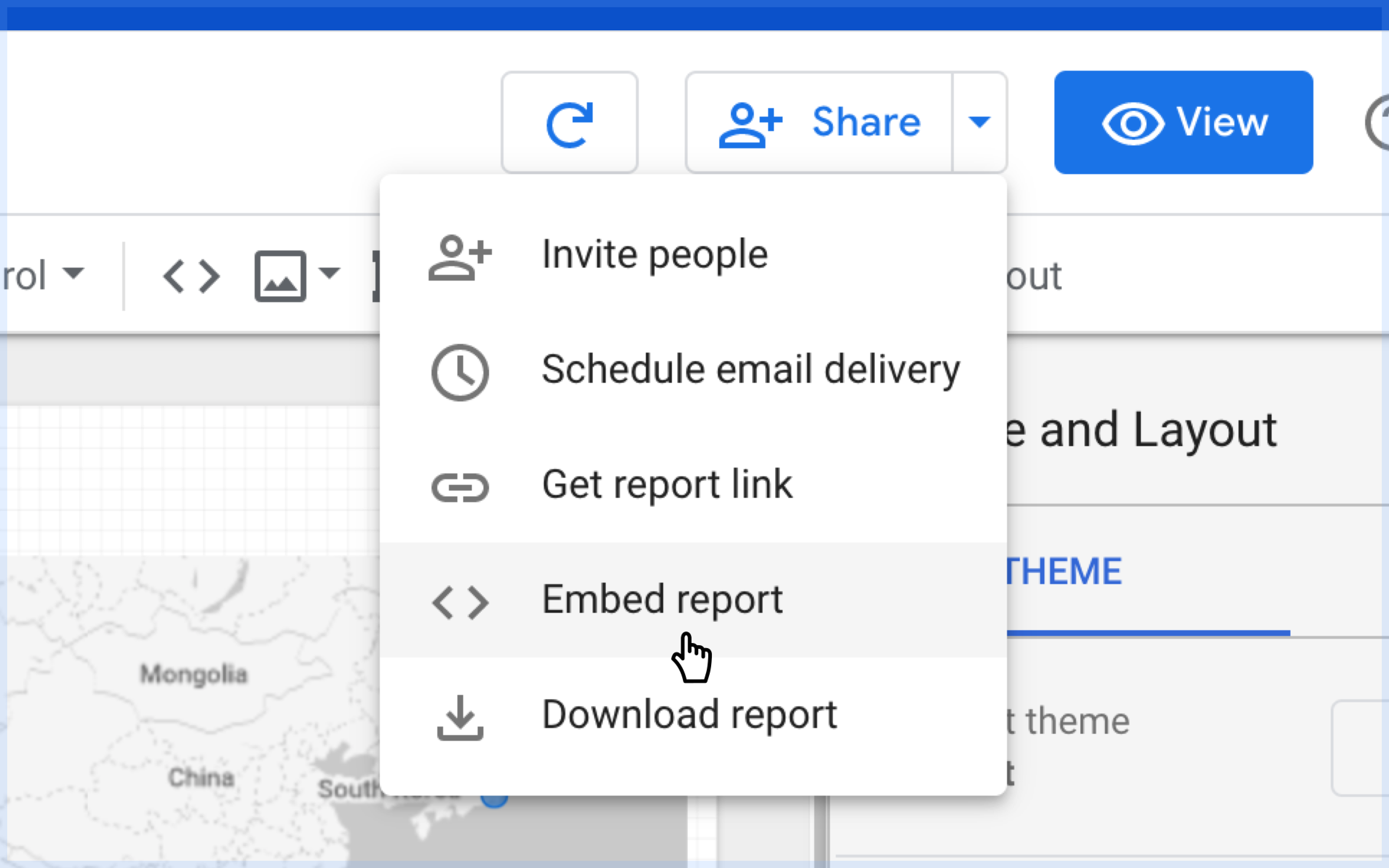This screenshot has height=868, width=1389.
Task: Select Get report link option
Action: pyautogui.click(x=667, y=485)
